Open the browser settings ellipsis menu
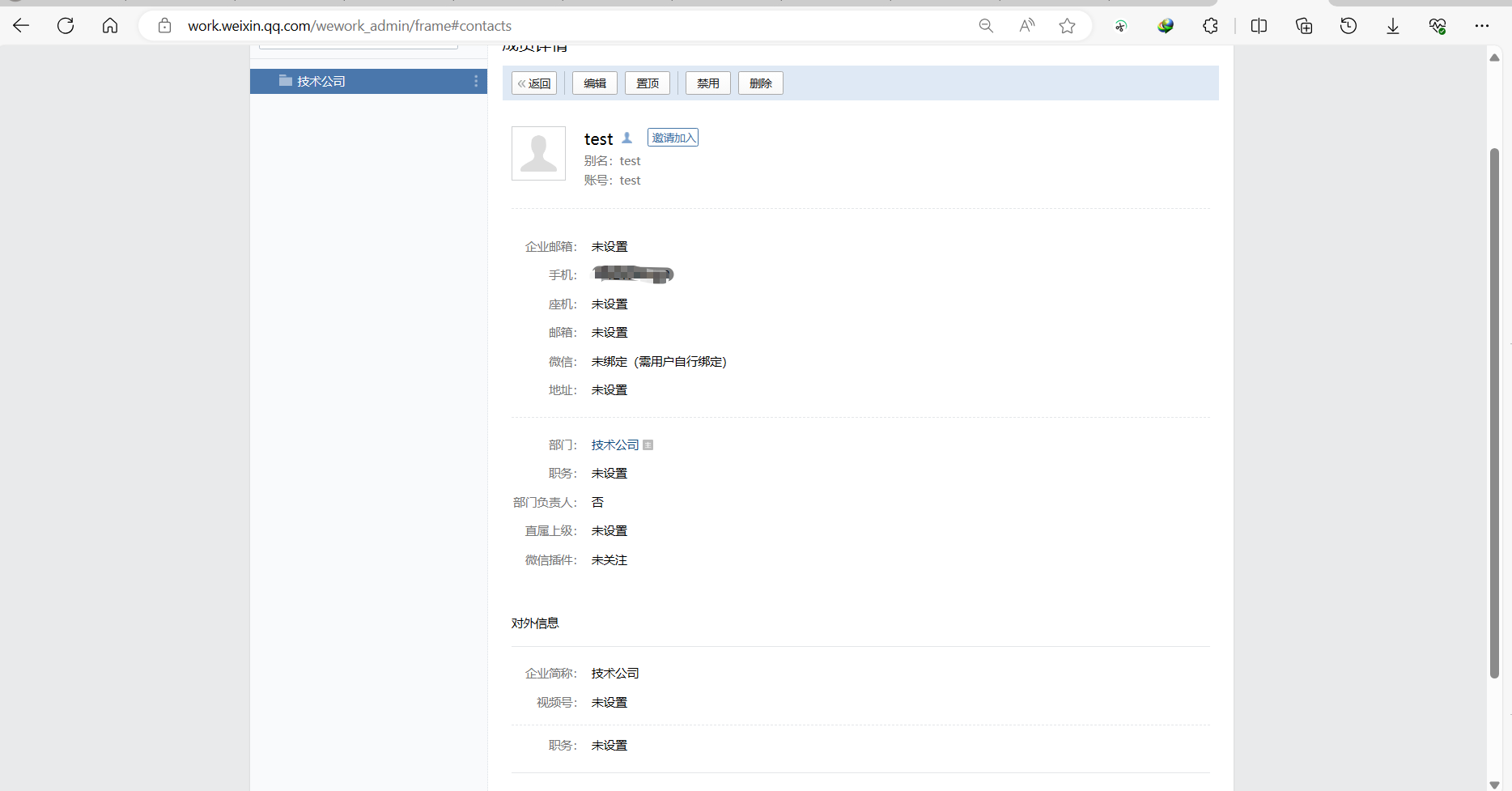This screenshot has width=1512, height=791. pyautogui.click(x=1482, y=26)
